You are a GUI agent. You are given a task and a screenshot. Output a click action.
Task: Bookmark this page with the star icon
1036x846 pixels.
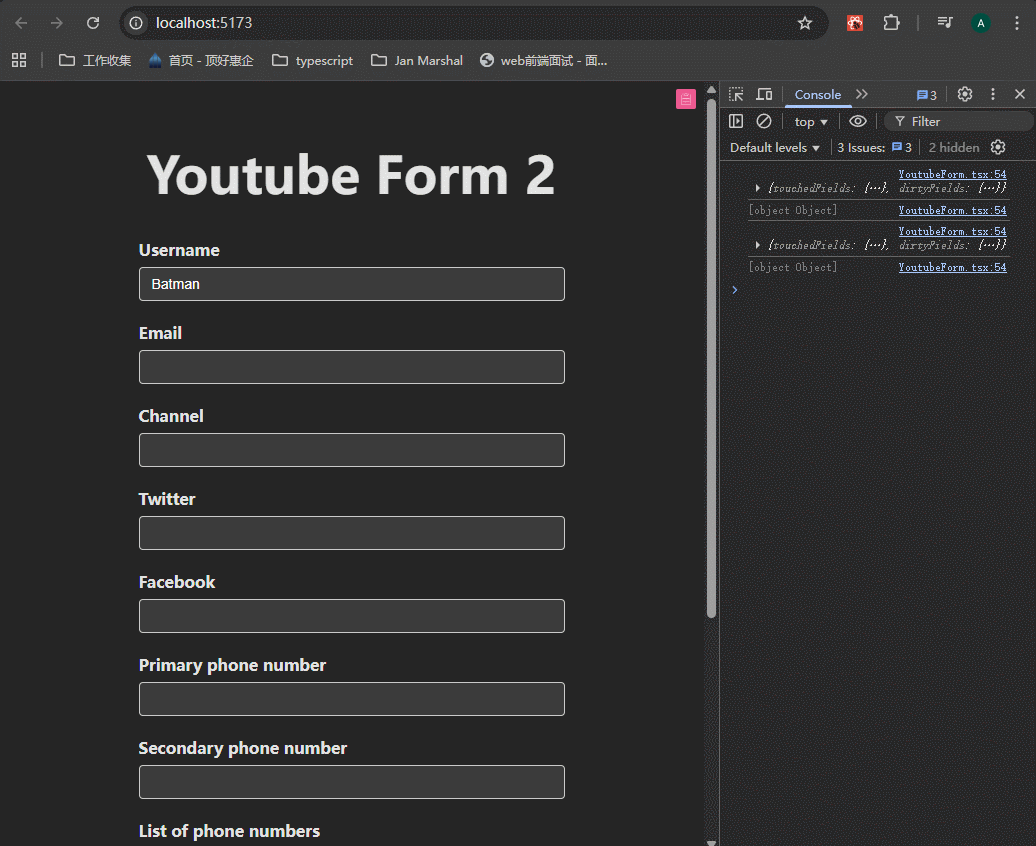pos(805,23)
